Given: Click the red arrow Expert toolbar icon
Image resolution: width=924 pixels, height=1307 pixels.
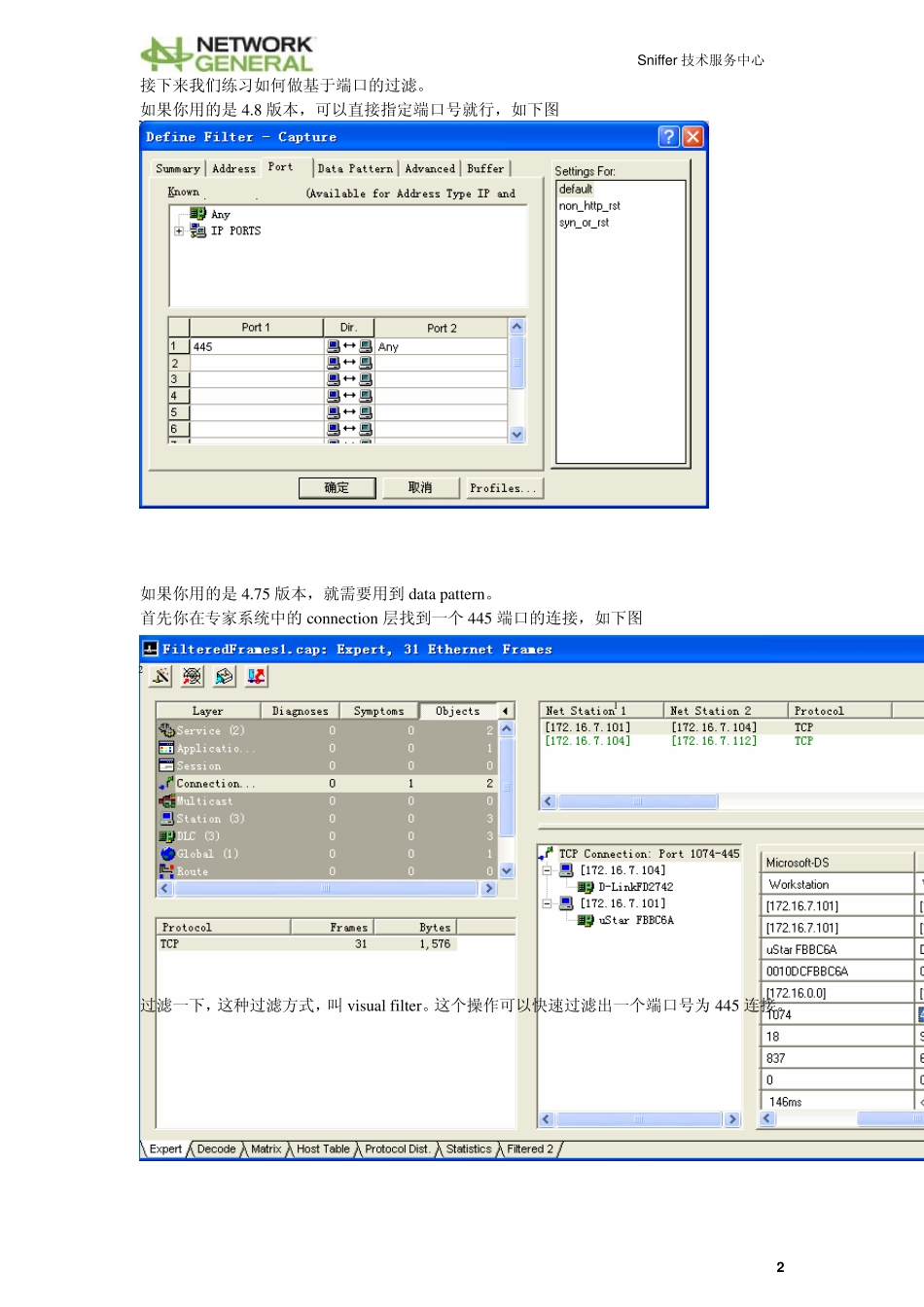Looking at the screenshot, I should click(x=257, y=676).
